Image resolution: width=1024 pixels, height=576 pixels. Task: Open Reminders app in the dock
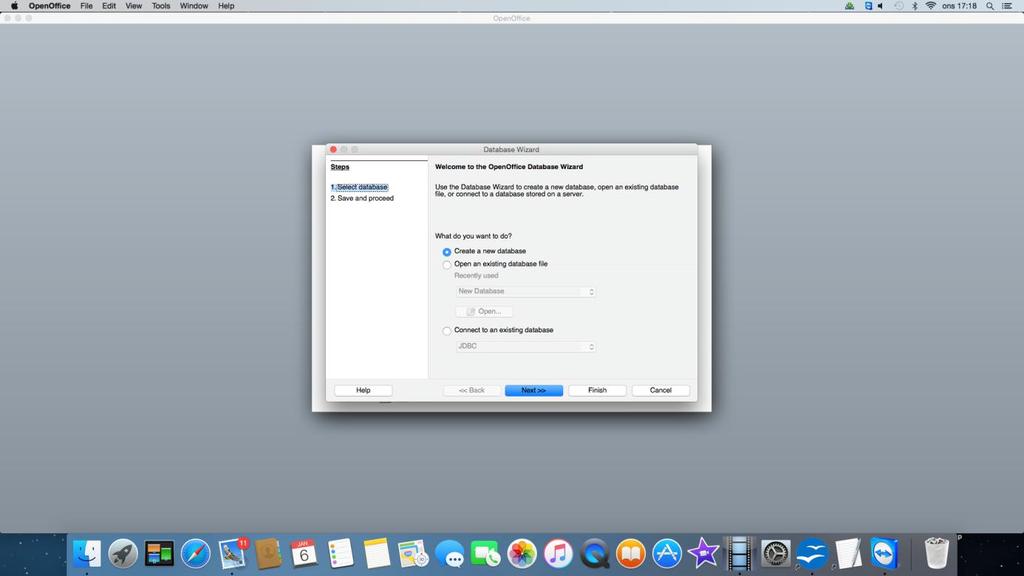click(x=340, y=554)
